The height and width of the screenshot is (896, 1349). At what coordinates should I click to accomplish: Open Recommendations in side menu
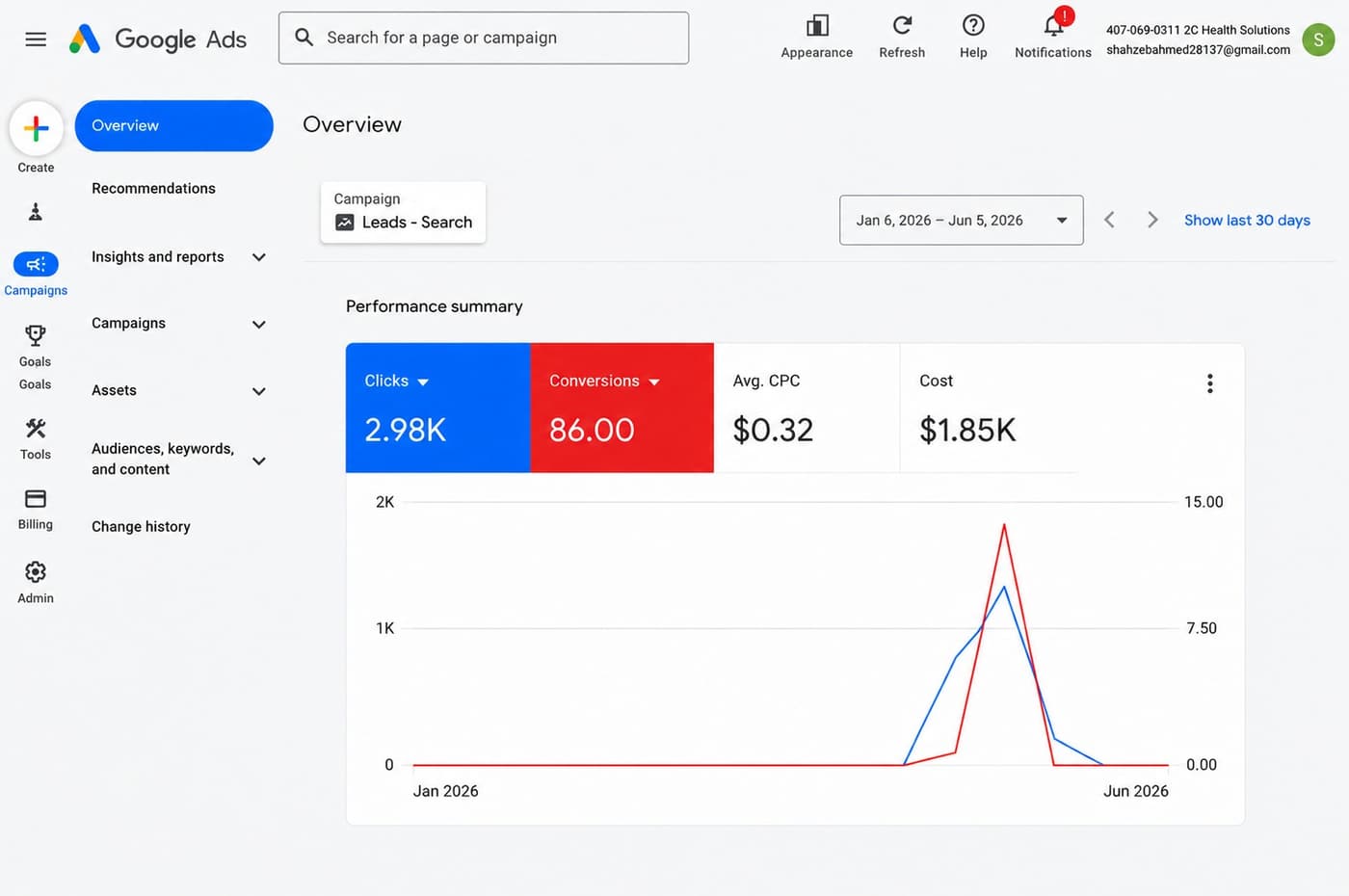[153, 189]
